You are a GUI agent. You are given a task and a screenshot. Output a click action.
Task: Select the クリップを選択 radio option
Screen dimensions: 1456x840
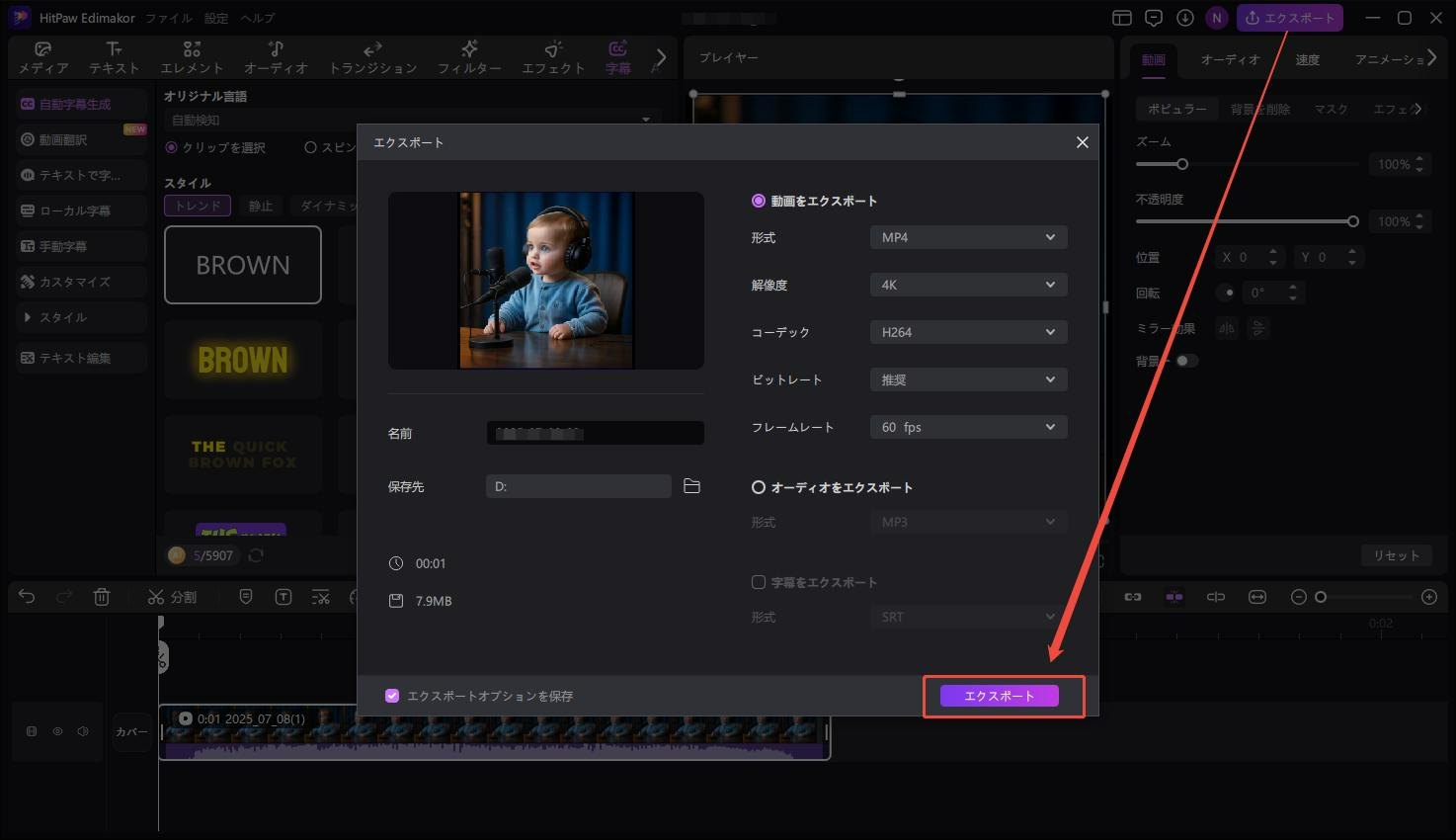pyautogui.click(x=172, y=147)
